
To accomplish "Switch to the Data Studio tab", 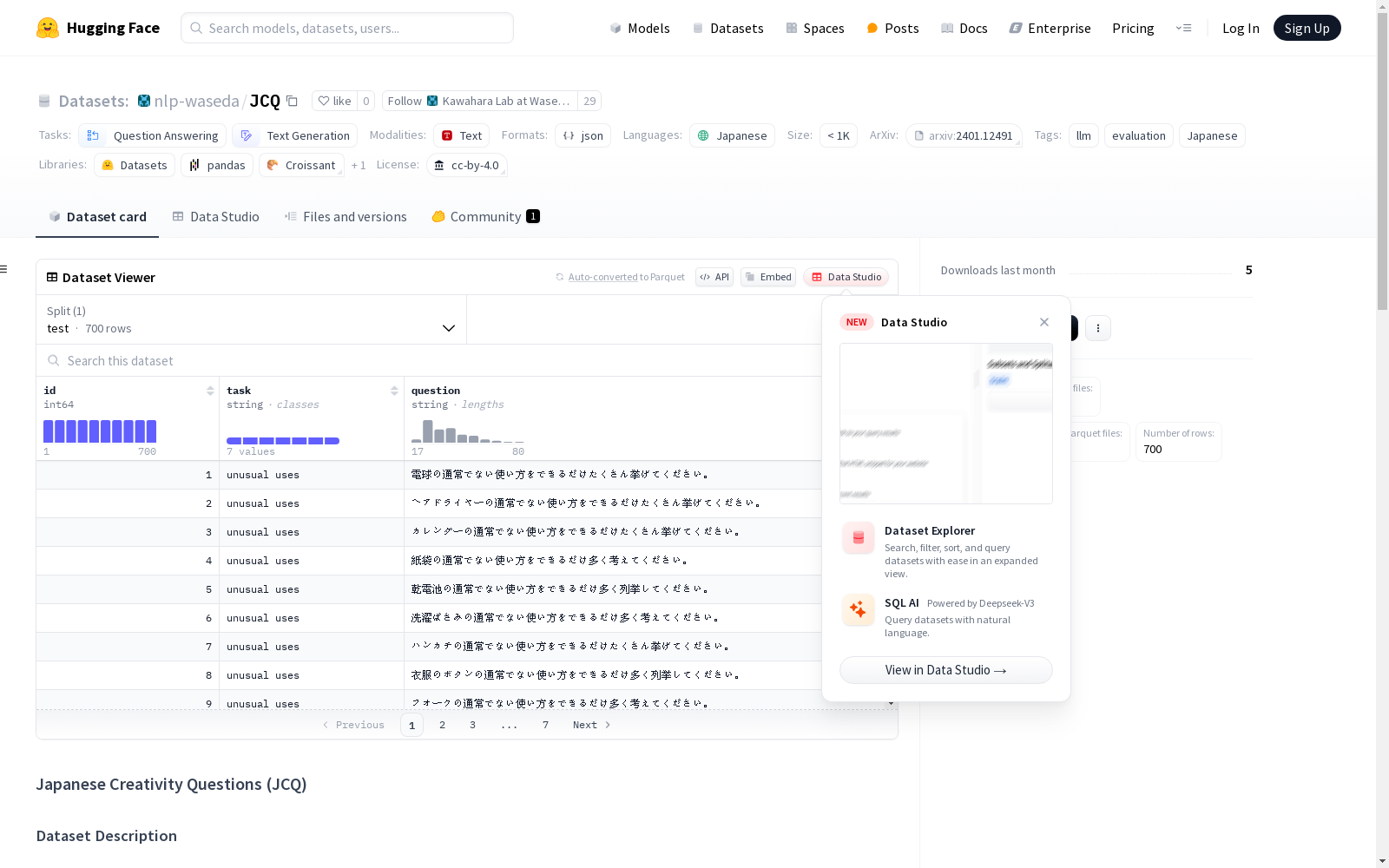I will [x=215, y=217].
